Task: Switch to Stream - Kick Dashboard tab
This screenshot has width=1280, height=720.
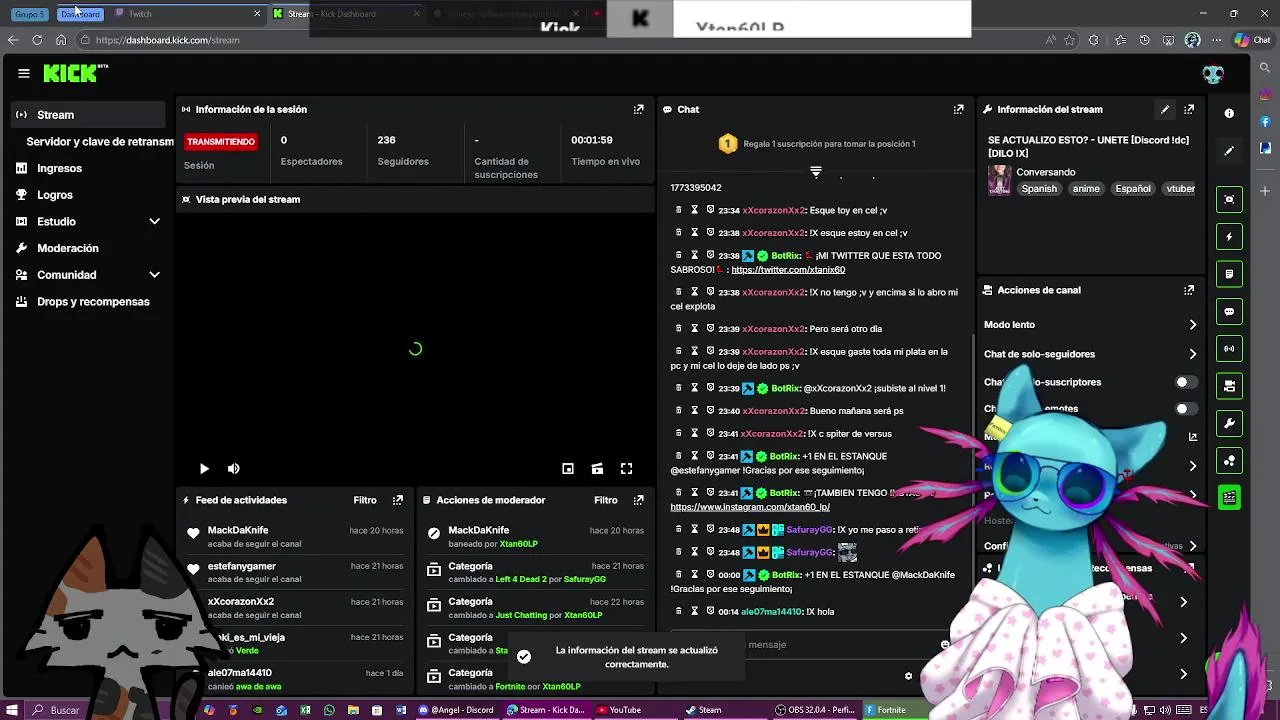Action: click(x=345, y=14)
